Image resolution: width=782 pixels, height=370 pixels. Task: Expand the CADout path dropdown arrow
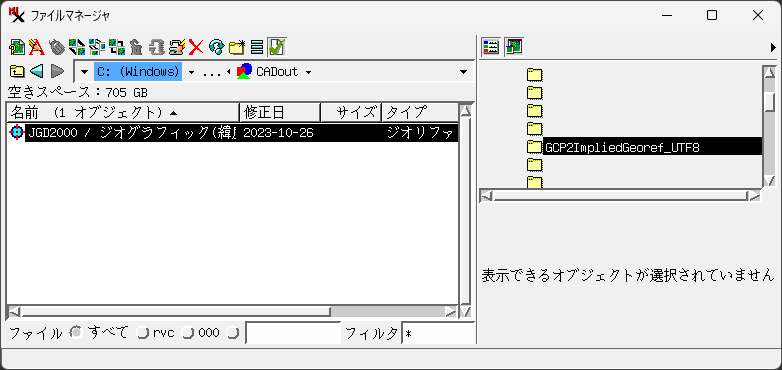308,72
